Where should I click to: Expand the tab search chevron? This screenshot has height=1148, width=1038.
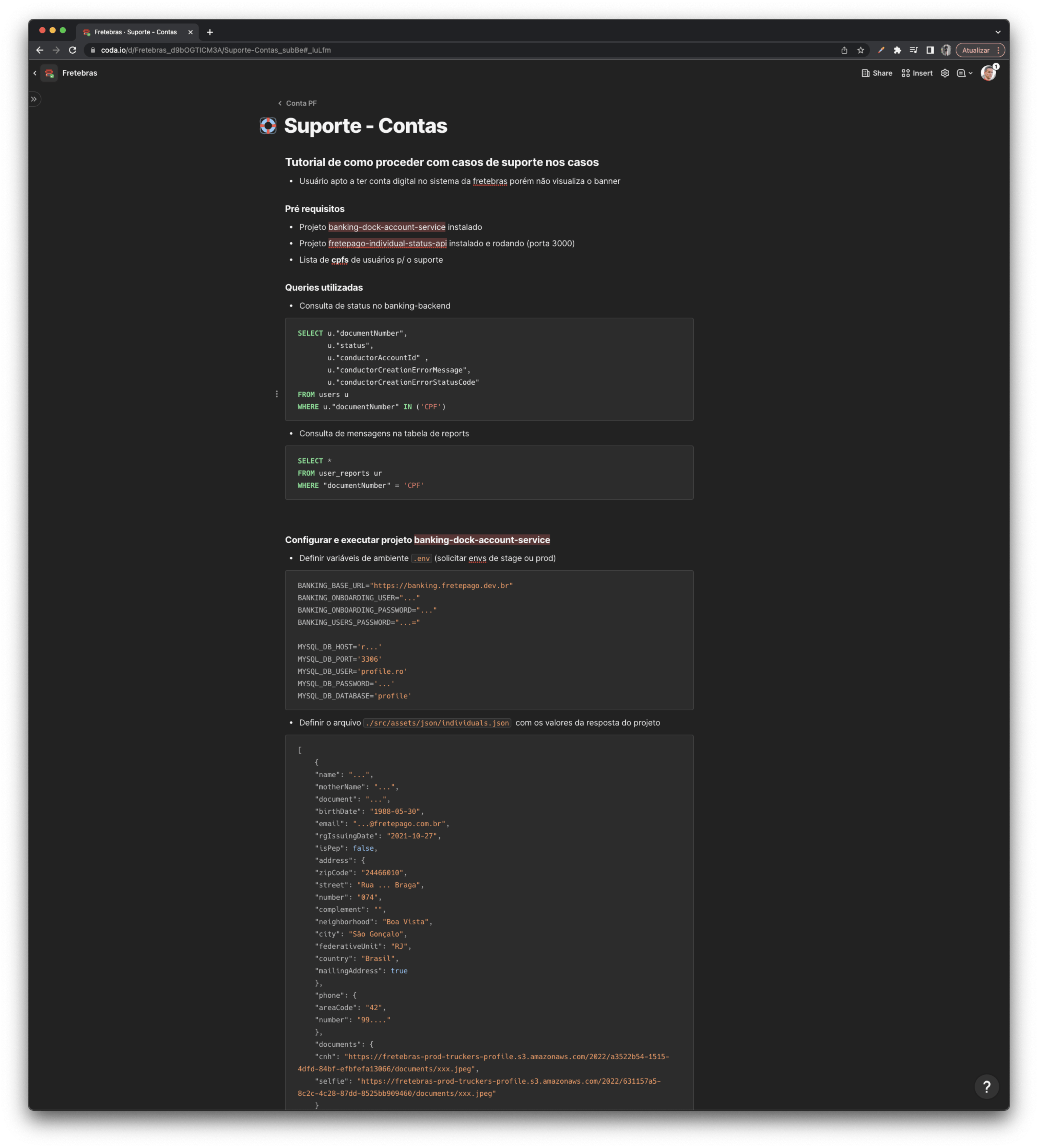[x=998, y=32]
